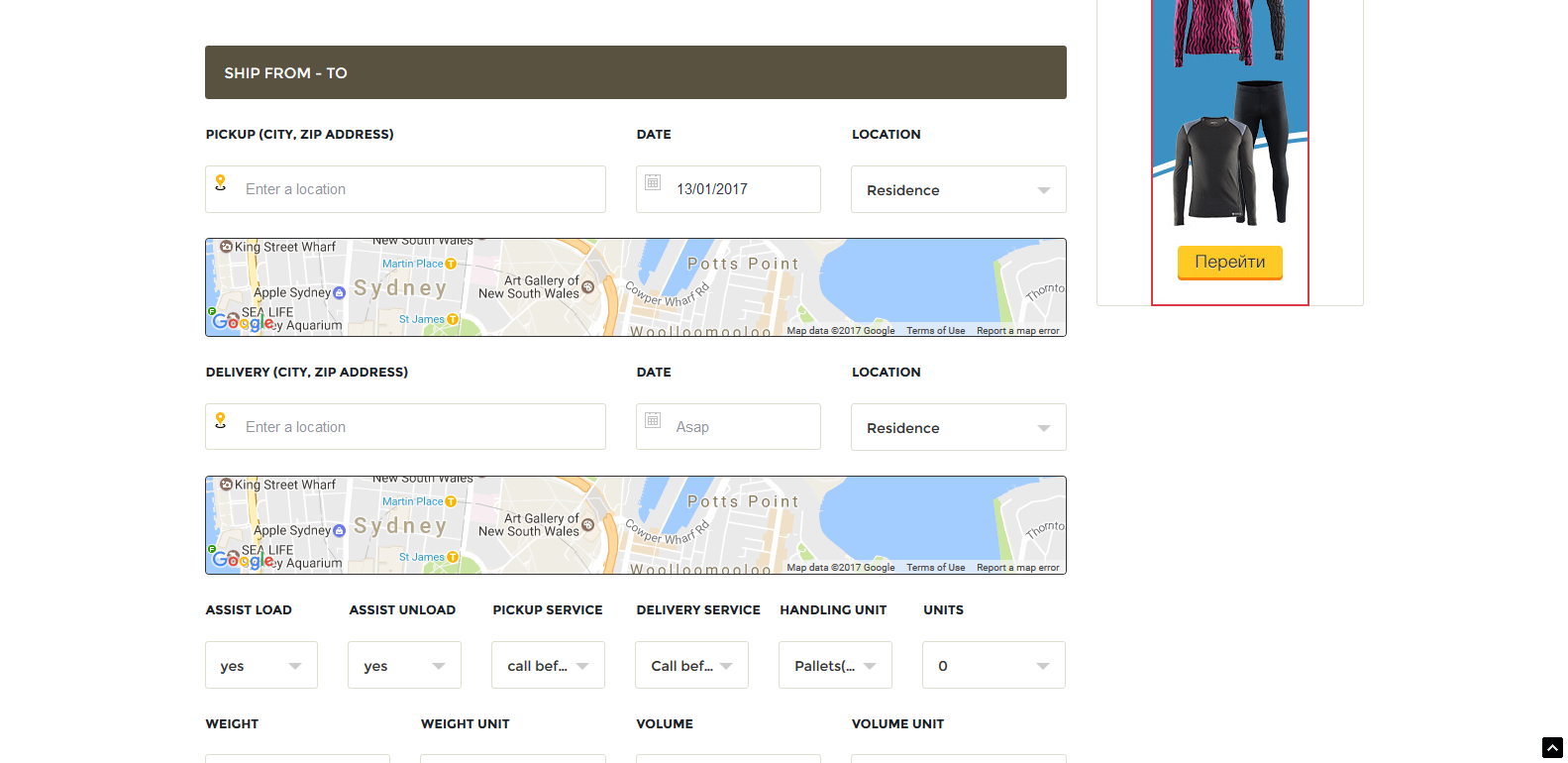The image size is (1568, 763).
Task: Expand the Assist Unload dropdown
Action: [404, 665]
